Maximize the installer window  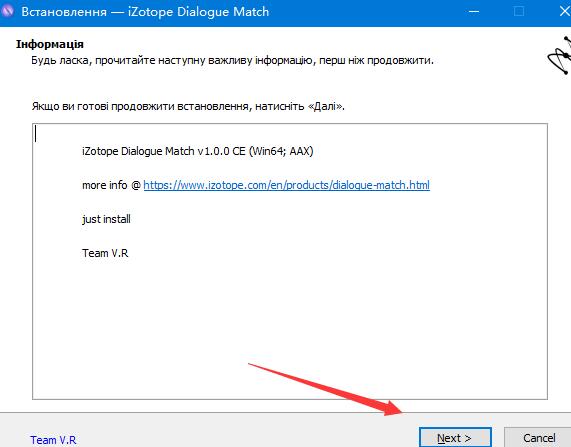coord(519,12)
